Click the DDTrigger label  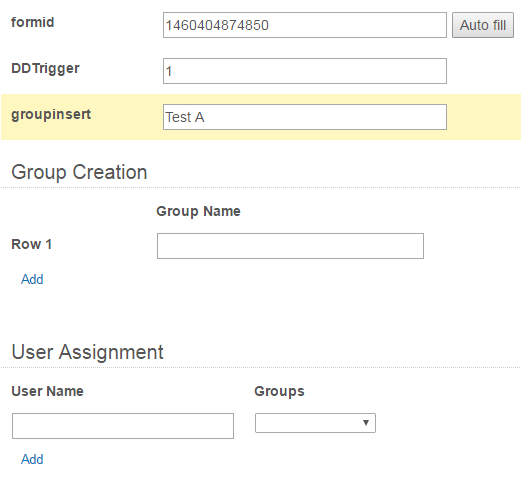pos(45,69)
